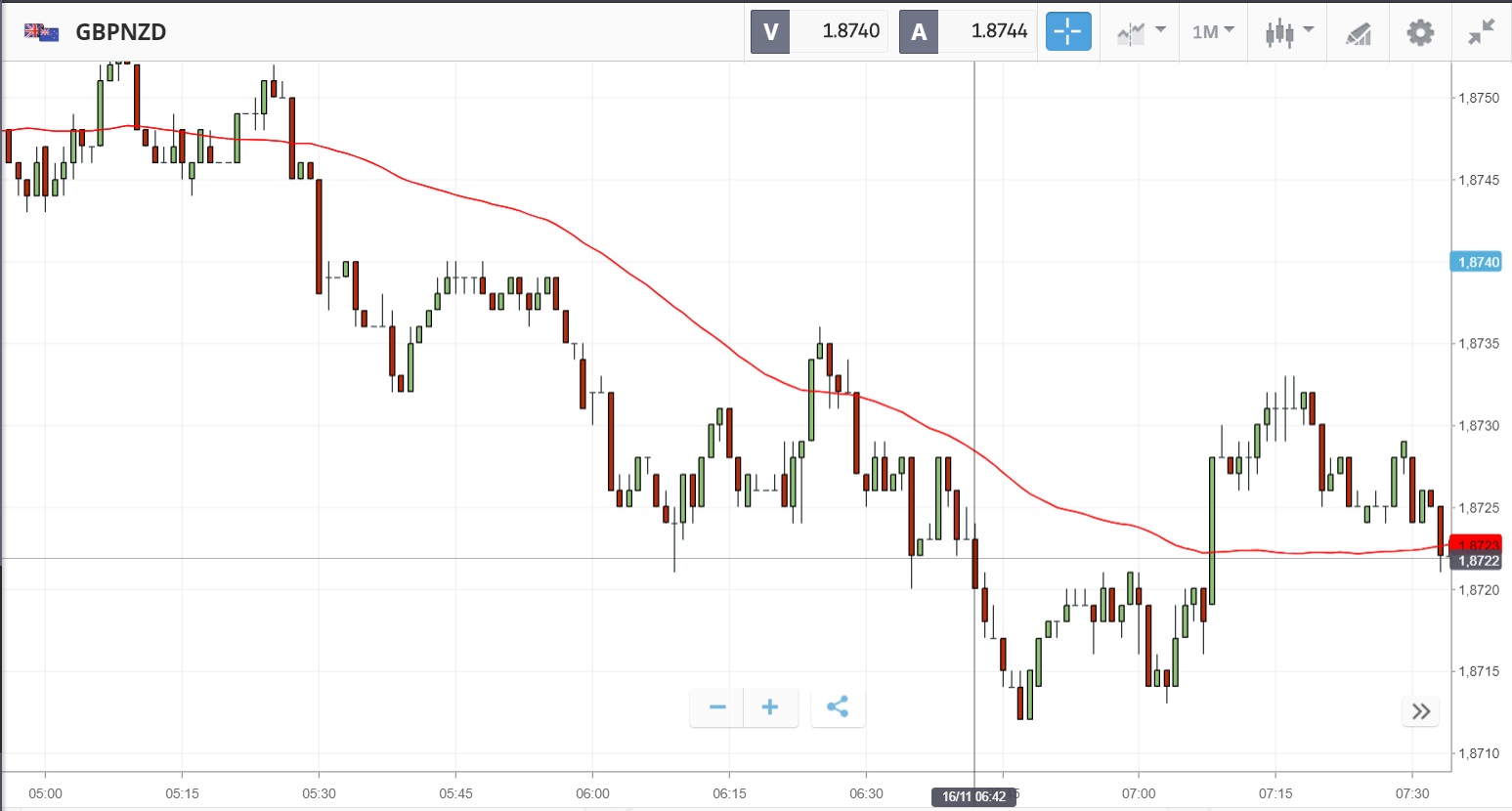Click the GBPNZD flag icon
This screenshot has width=1512, height=811.
(41, 32)
